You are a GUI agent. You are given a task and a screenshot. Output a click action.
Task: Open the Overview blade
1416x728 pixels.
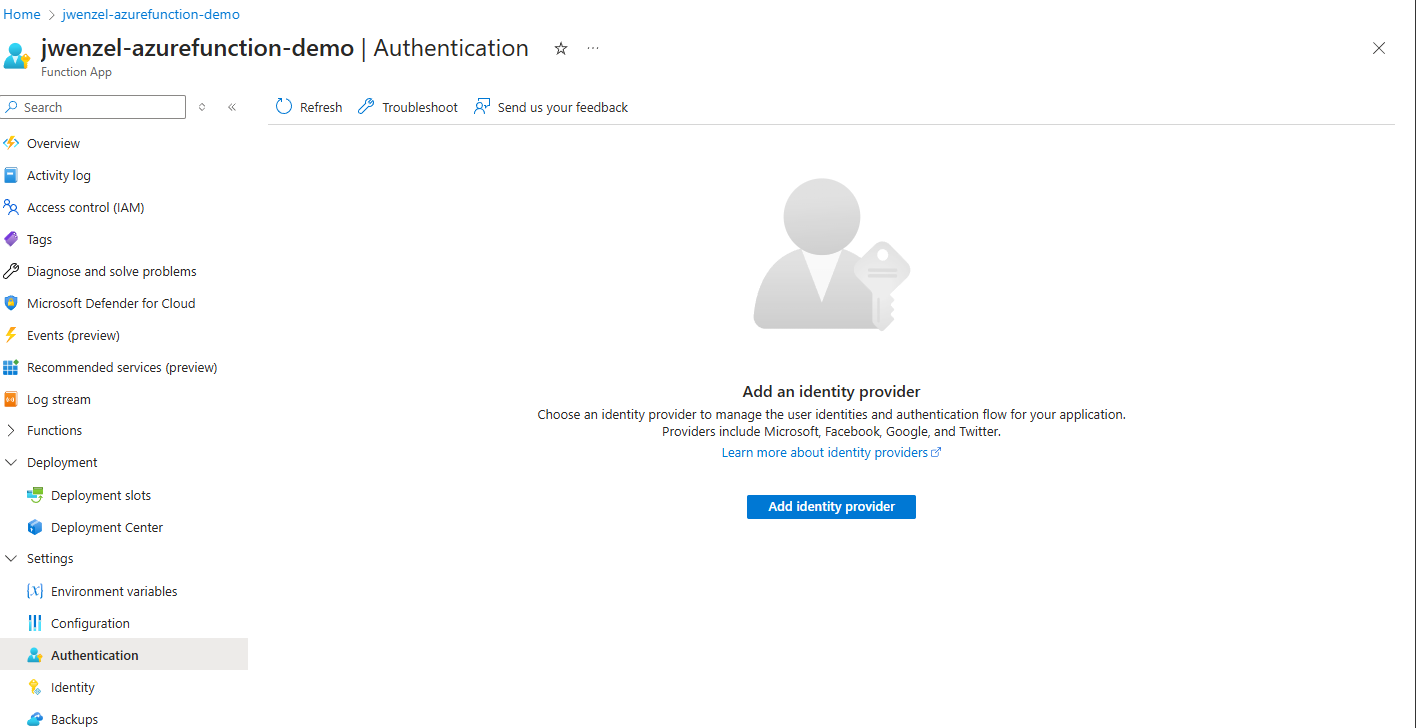[52, 143]
